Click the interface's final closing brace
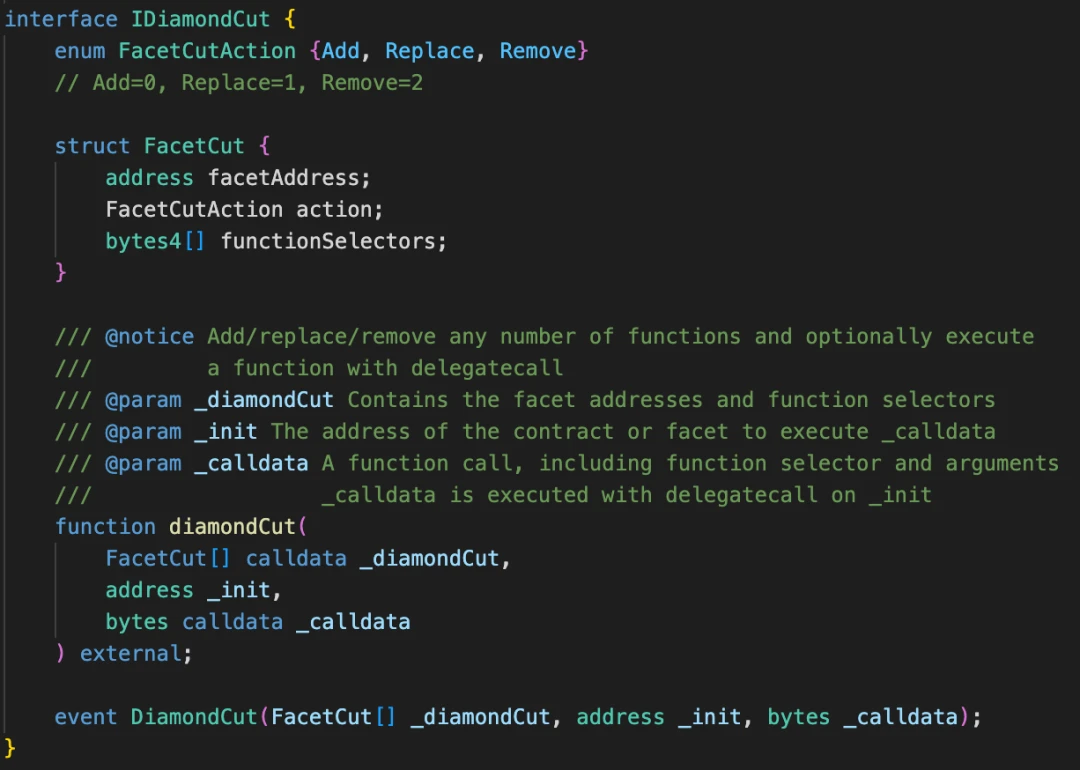The height and width of the screenshot is (770, 1080). click(11, 748)
